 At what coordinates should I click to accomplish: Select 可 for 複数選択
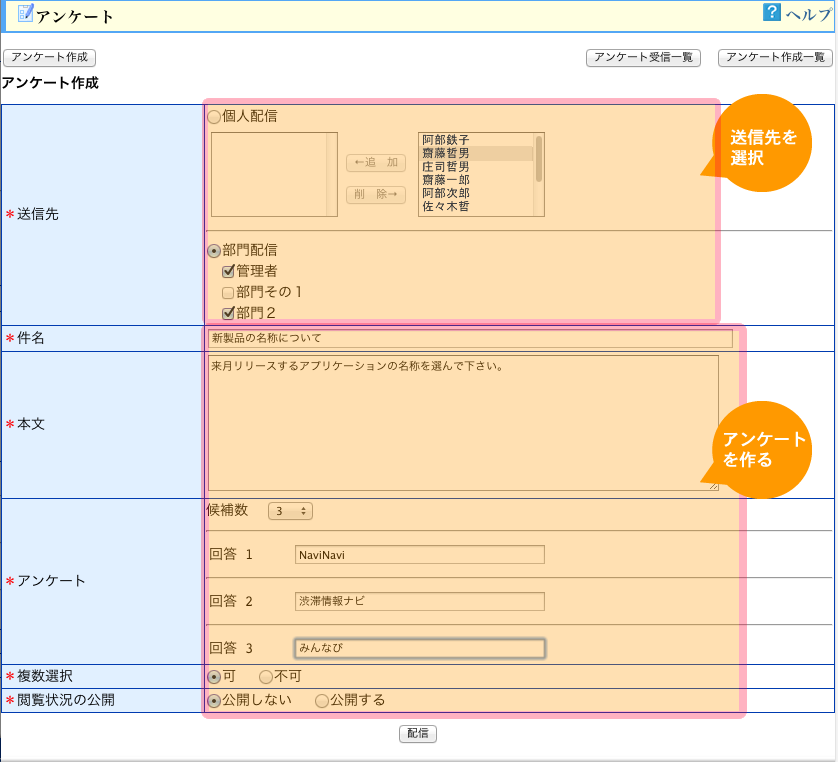coord(214,677)
